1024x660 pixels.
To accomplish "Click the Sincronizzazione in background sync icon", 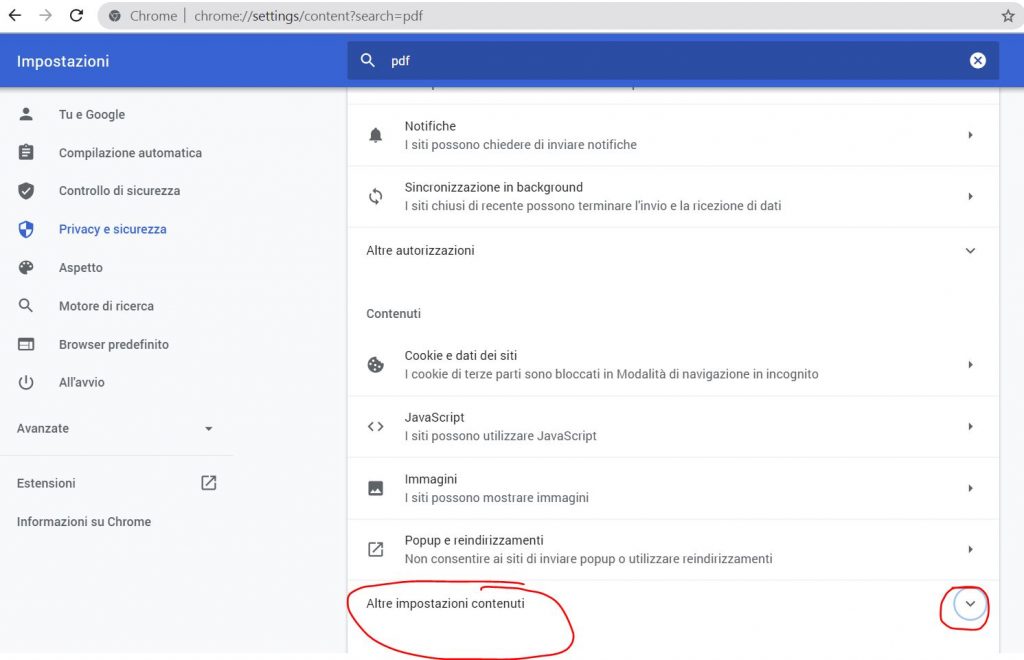I will point(375,196).
